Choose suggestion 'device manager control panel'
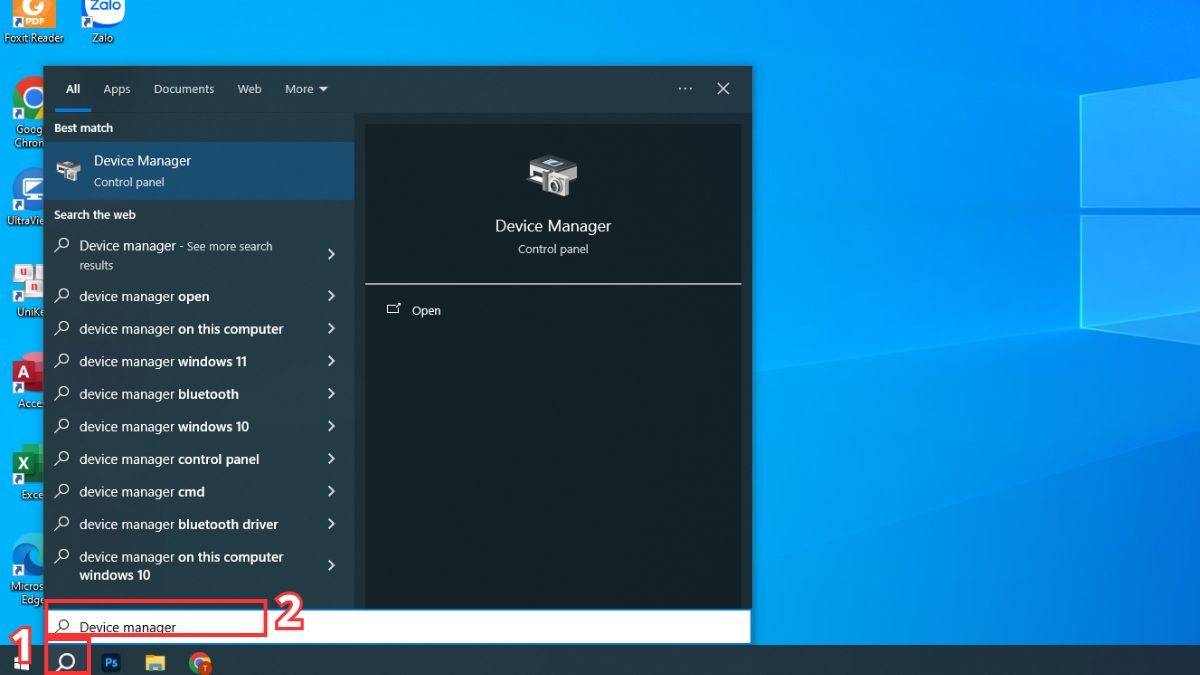This screenshot has height=675, width=1200. [x=199, y=459]
